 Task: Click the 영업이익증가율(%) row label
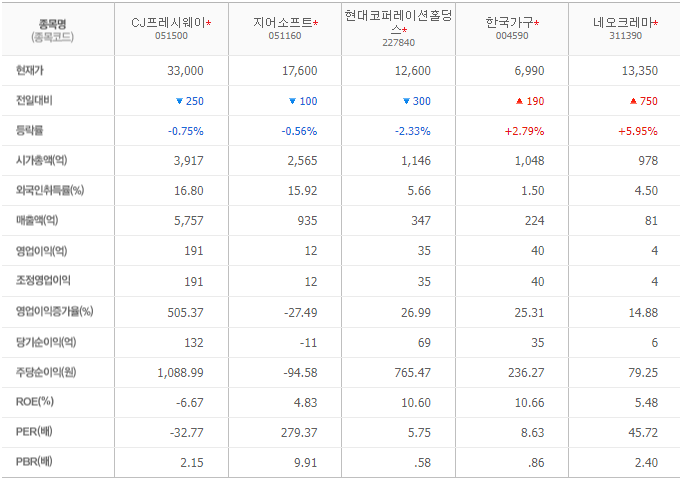(55, 311)
